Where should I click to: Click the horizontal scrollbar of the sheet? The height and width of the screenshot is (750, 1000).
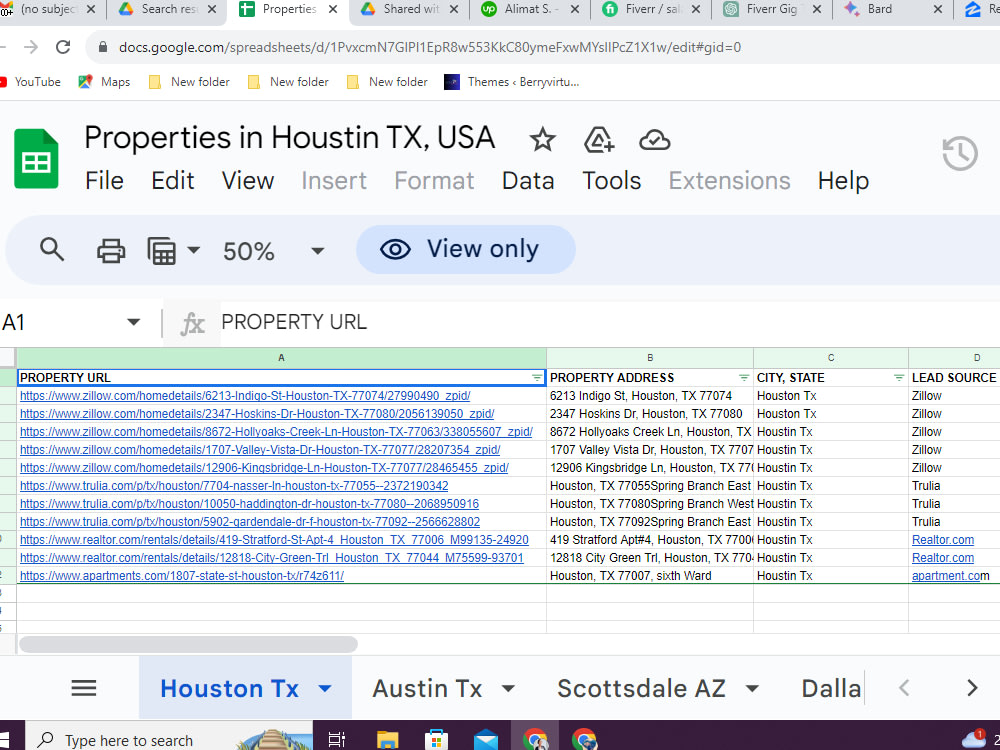(188, 644)
